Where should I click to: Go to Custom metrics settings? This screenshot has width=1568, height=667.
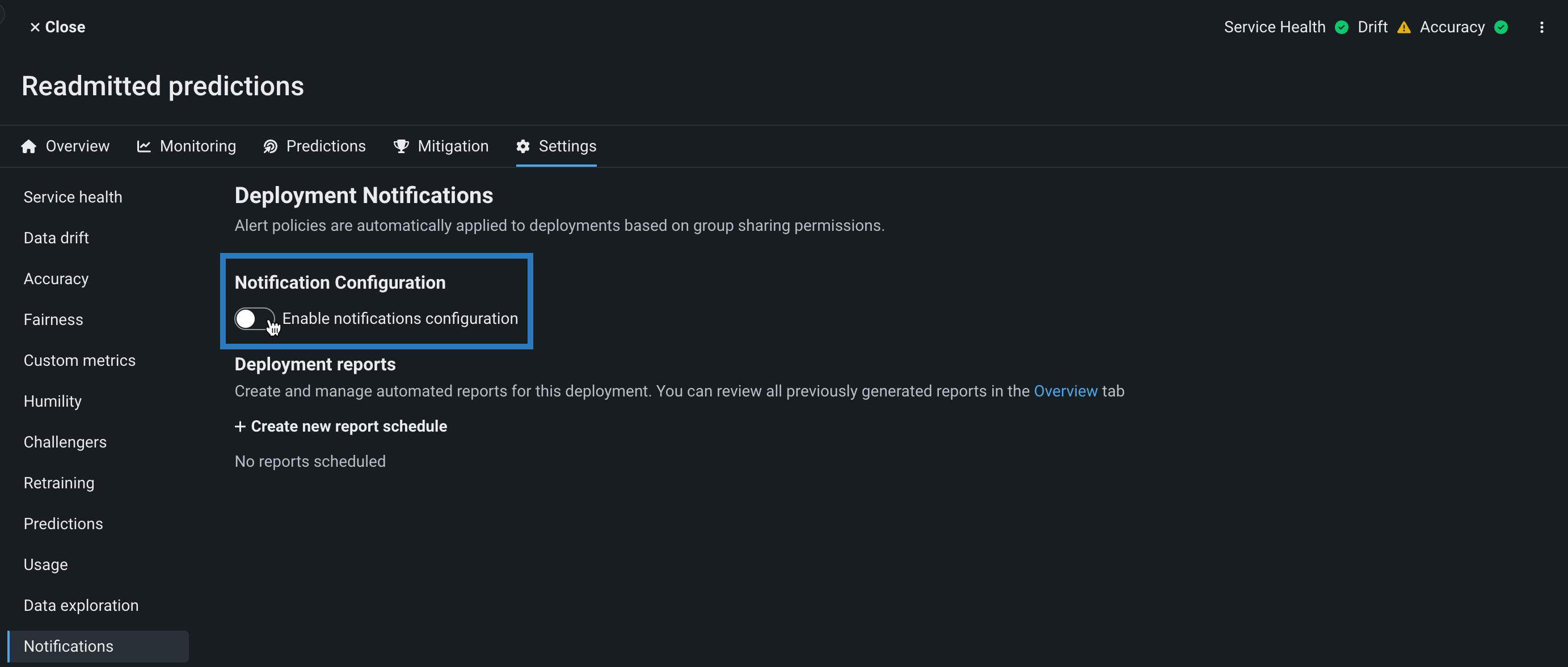(x=79, y=361)
